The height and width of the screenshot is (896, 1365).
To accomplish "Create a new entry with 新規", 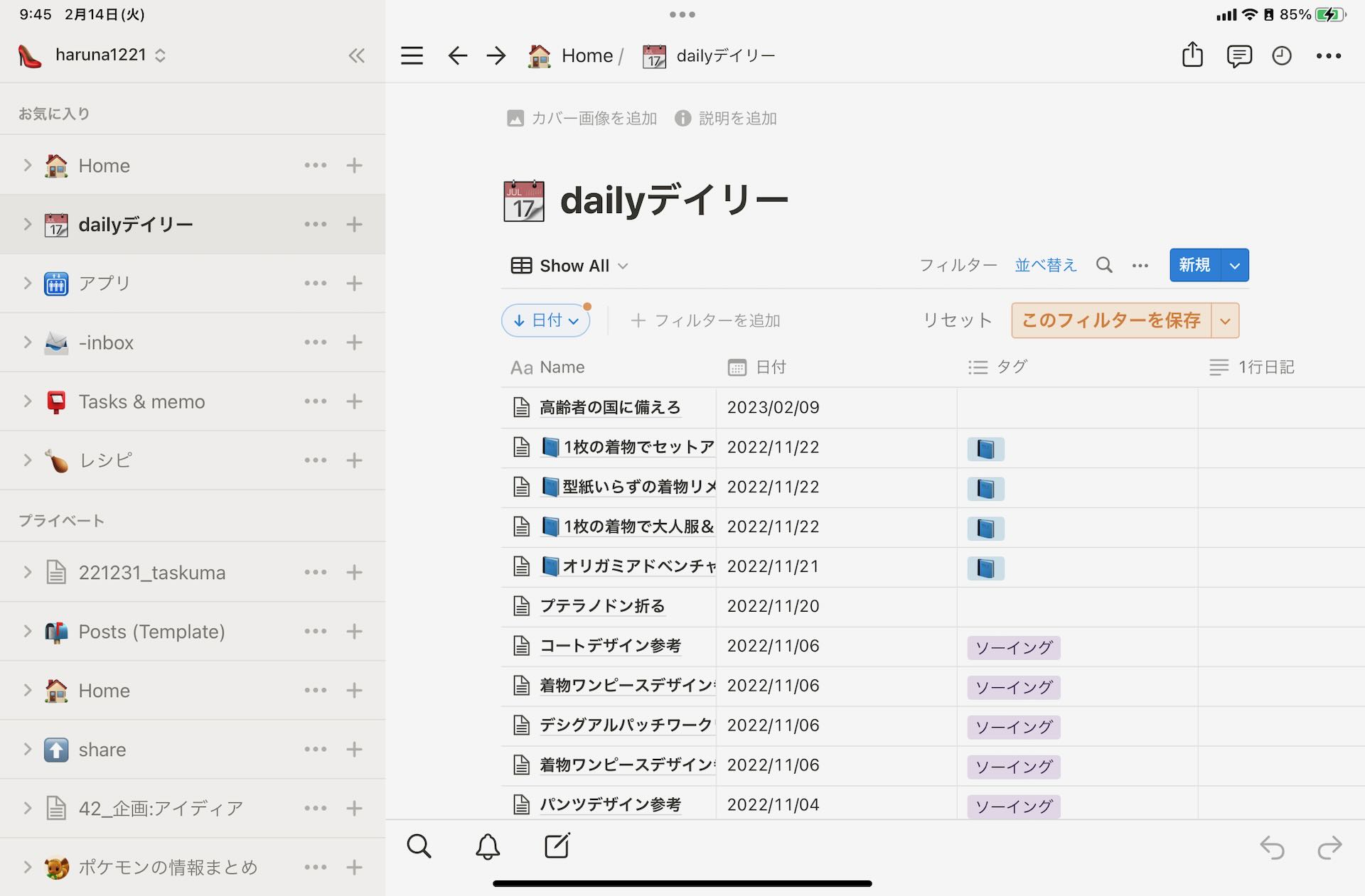I will pyautogui.click(x=1195, y=265).
